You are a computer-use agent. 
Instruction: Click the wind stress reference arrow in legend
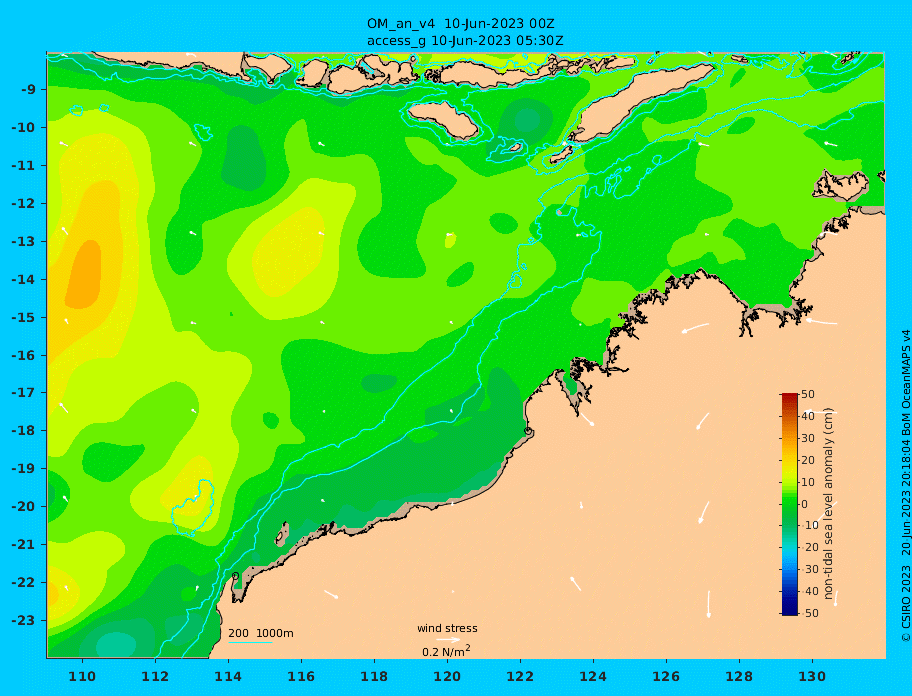click(448, 640)
